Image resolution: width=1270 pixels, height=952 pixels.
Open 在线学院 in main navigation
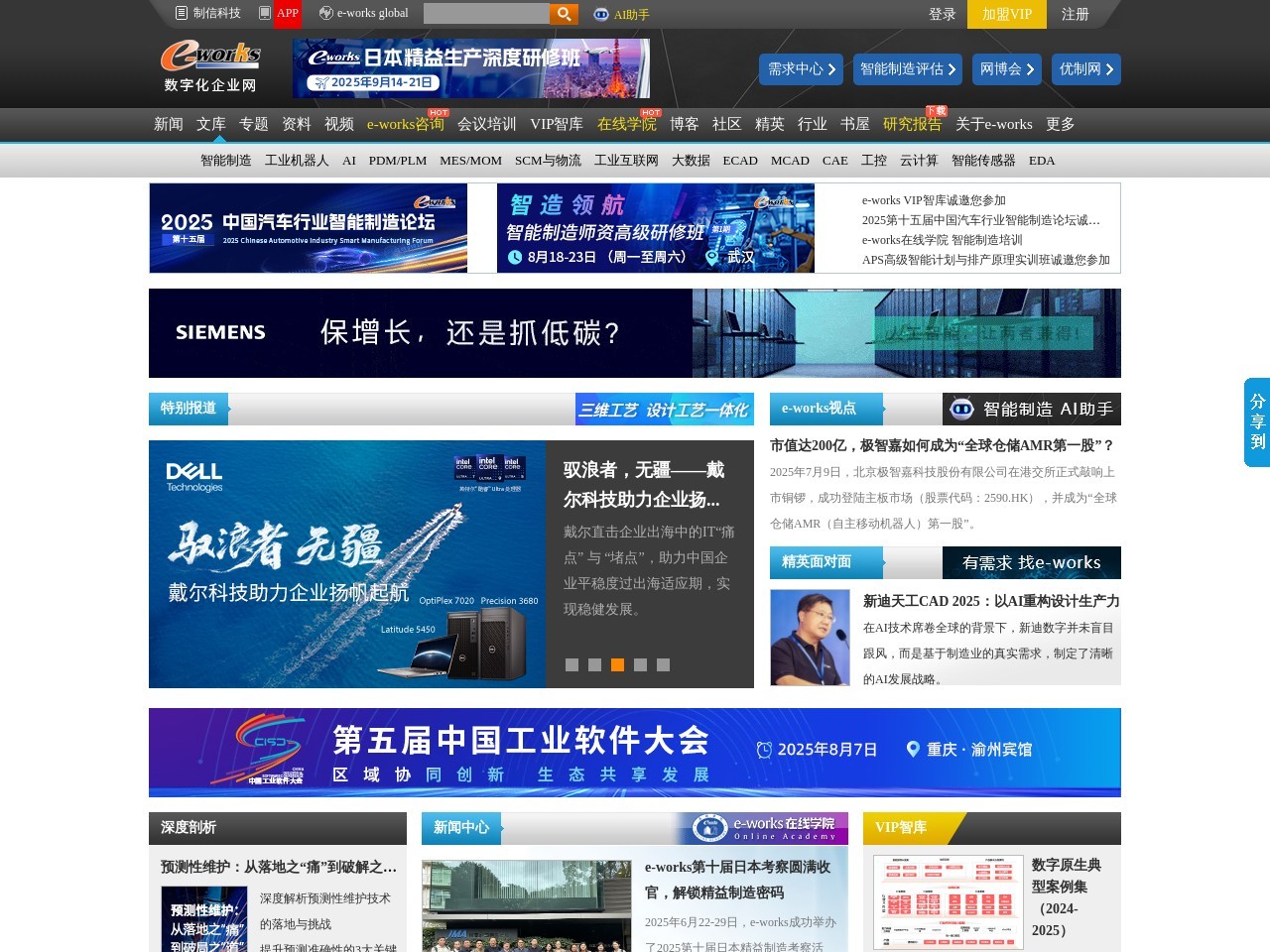[627, 124]
